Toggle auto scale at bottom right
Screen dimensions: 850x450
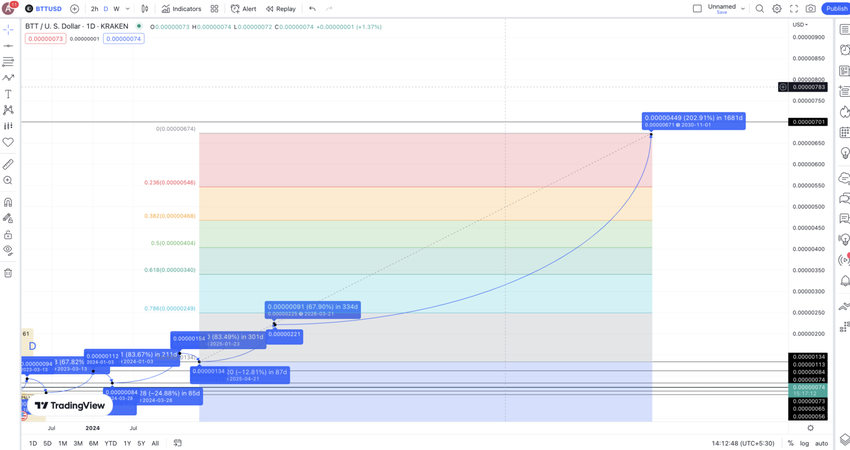tap(821, 443)
